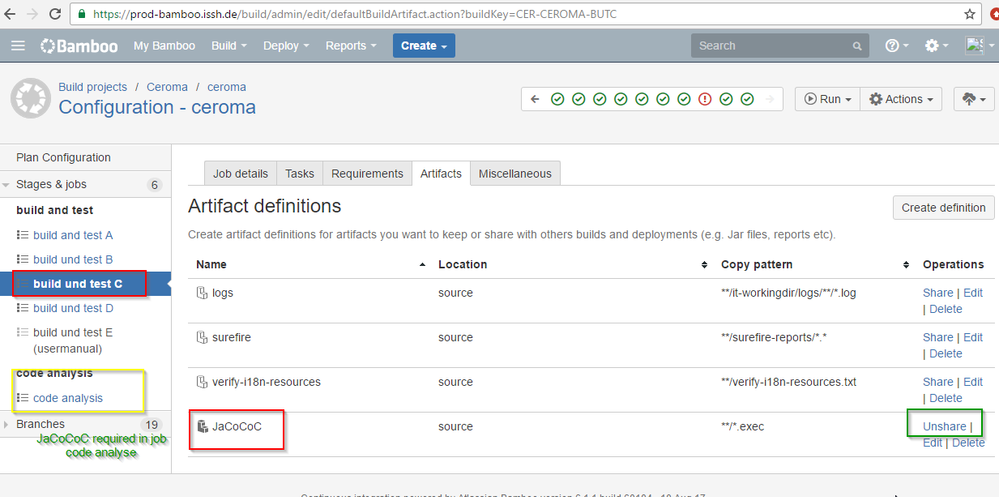Click the browser forward arrow

[34, 13]
